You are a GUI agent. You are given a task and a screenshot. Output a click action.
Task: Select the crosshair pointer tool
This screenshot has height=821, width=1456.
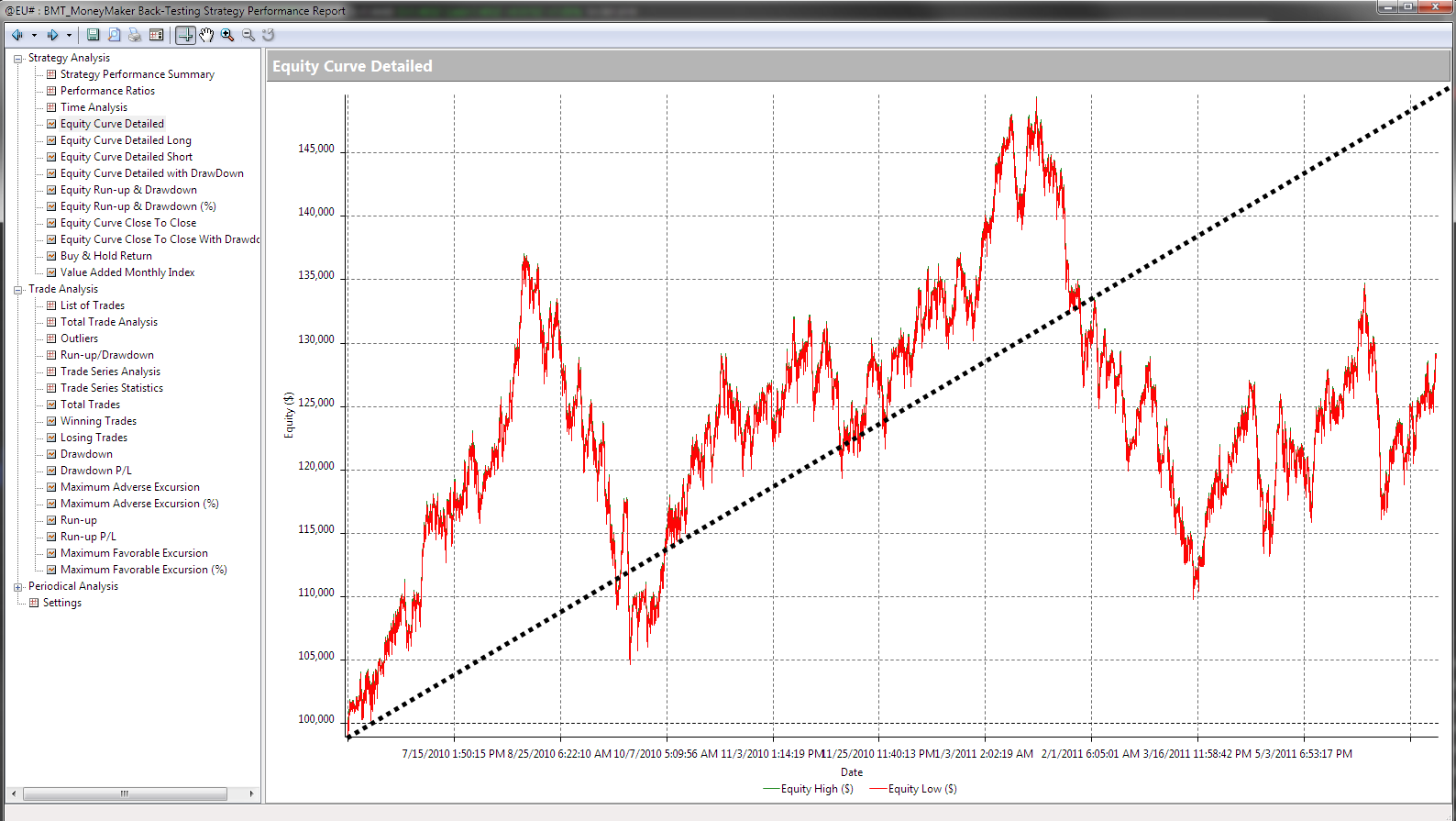[185, 35]
